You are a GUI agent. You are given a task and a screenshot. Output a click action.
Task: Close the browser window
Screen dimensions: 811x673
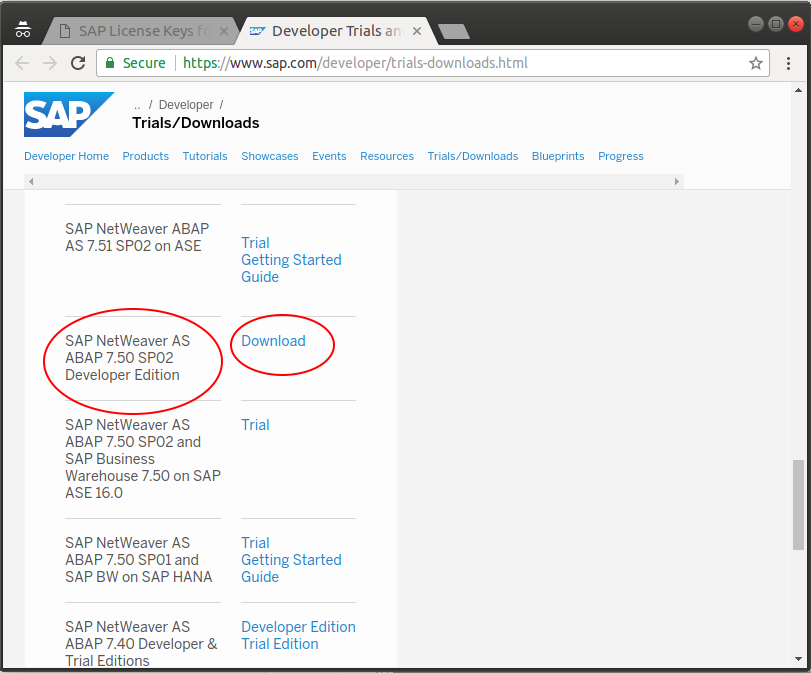tap(795, 24)
